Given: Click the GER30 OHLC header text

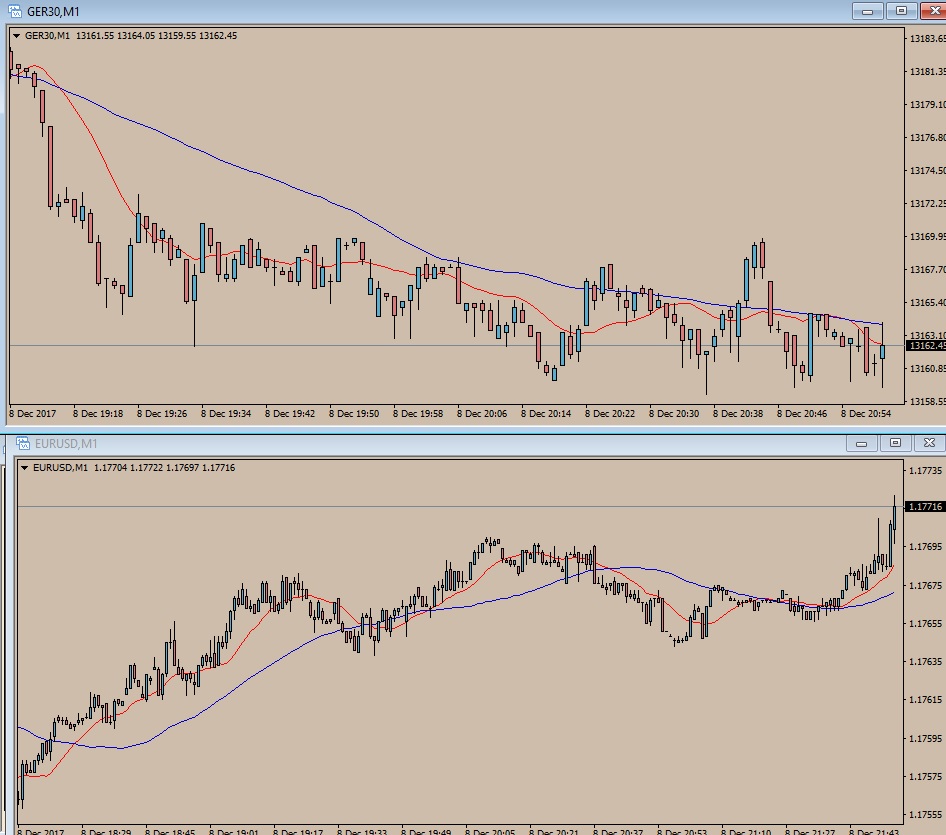Looking at the screenshot, I should click(x=131, y=36).
